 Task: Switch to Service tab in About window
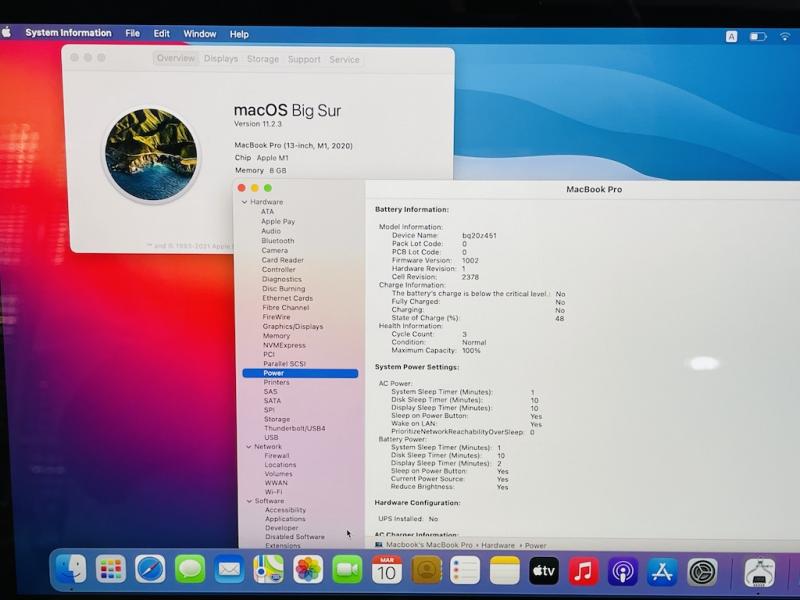(x=344, y=60)
